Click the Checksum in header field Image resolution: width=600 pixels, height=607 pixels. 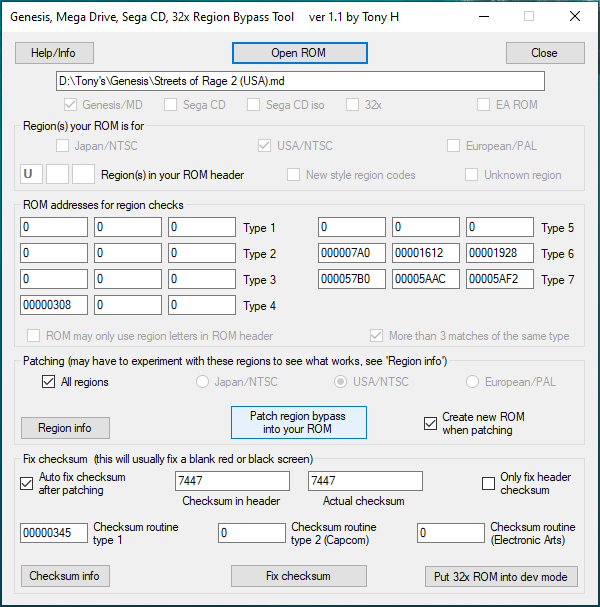click(232, 481)
